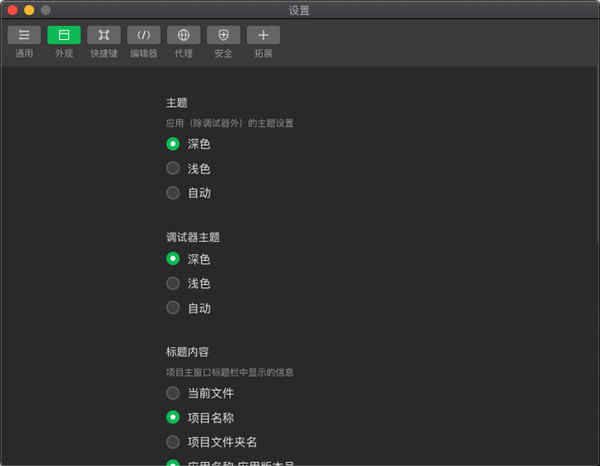Open the 代理 (Proxy) globe icon
This screenshot has width=600, height=466.
point(183,35)
